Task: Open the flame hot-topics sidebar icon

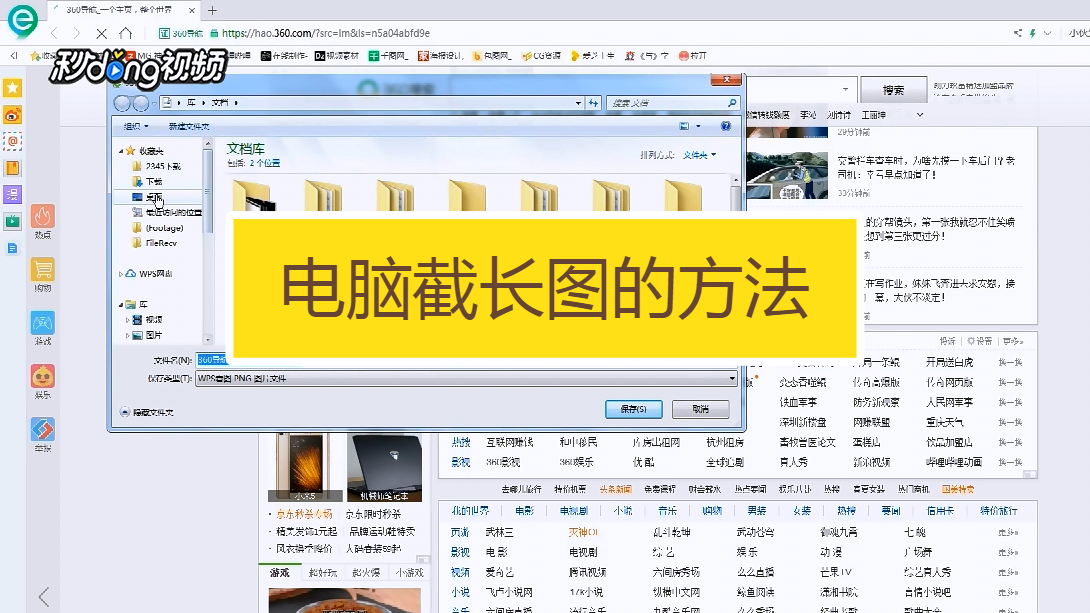Action: (x=42, y=217)
